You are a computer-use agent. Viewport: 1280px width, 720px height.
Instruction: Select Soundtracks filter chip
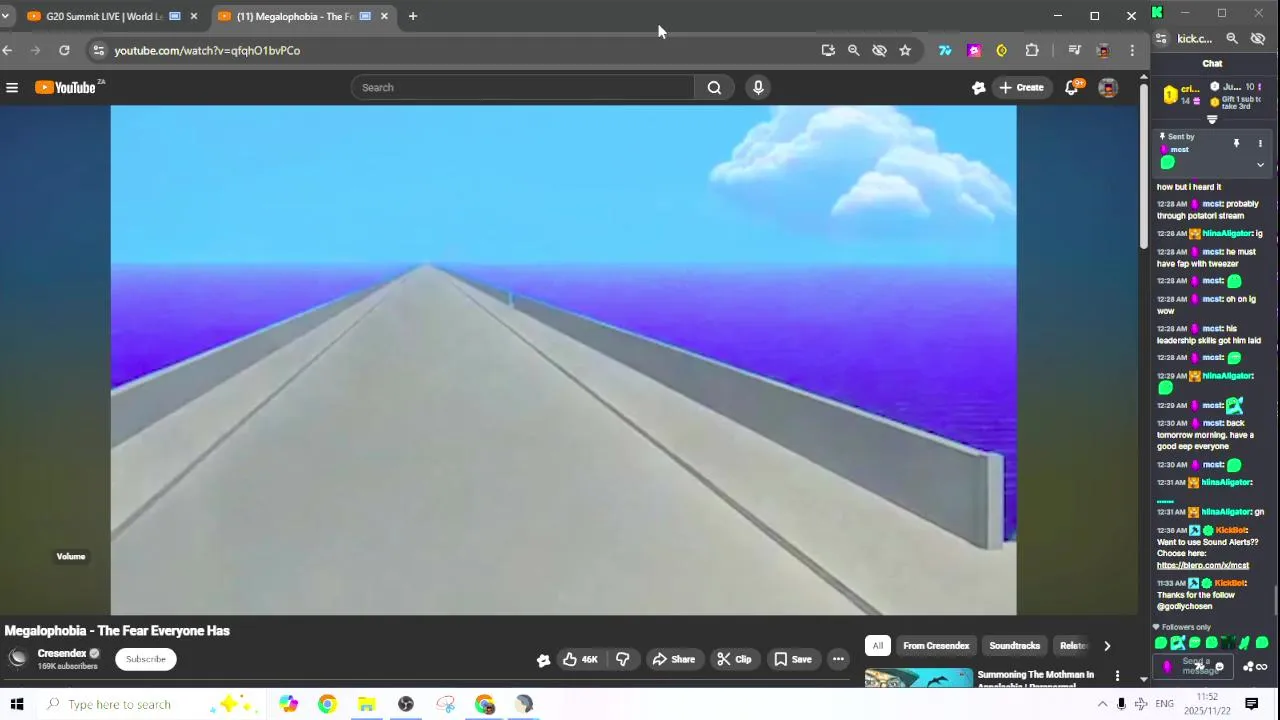[1014, 646]
